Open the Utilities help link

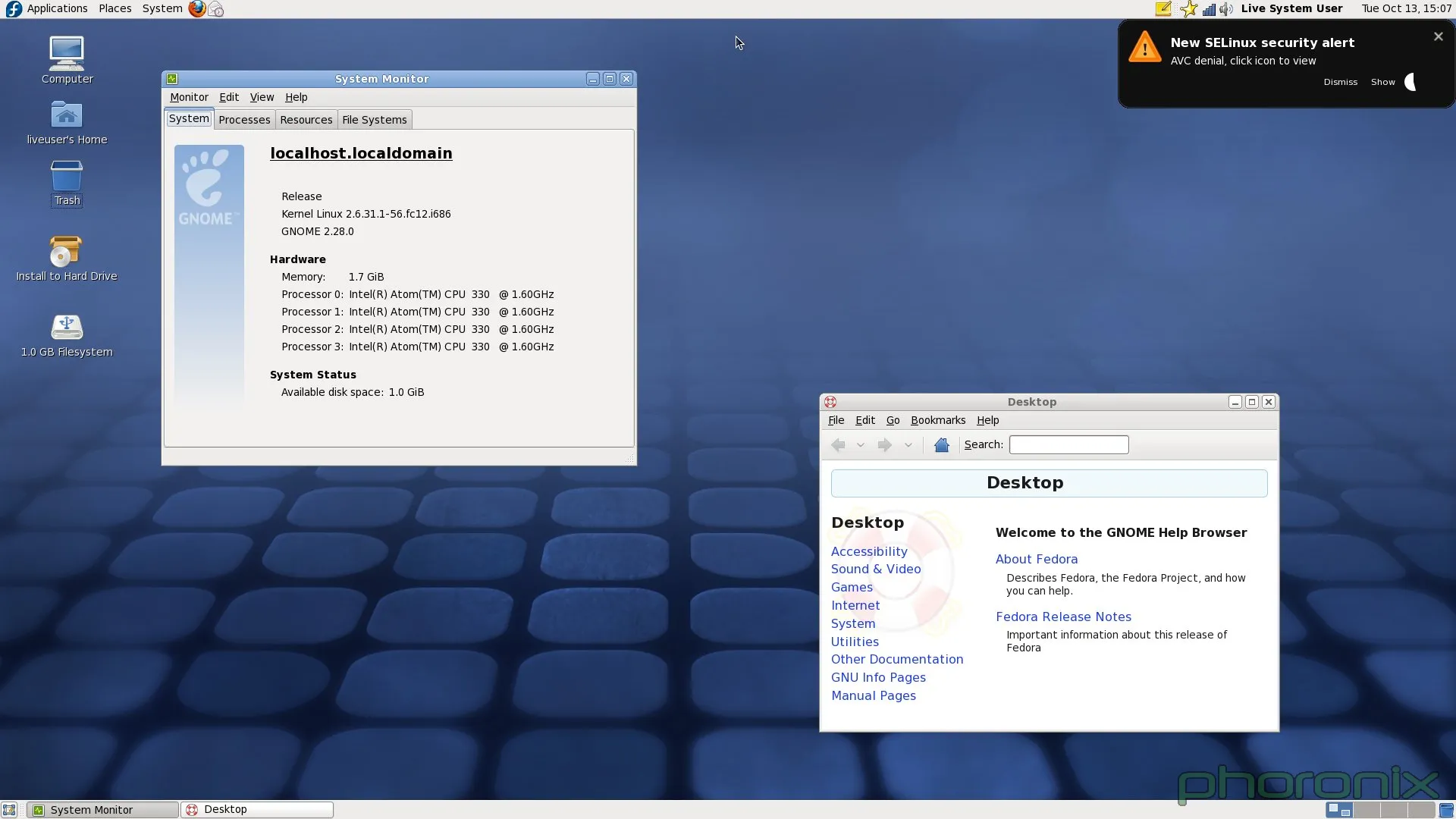coord(855,642)
